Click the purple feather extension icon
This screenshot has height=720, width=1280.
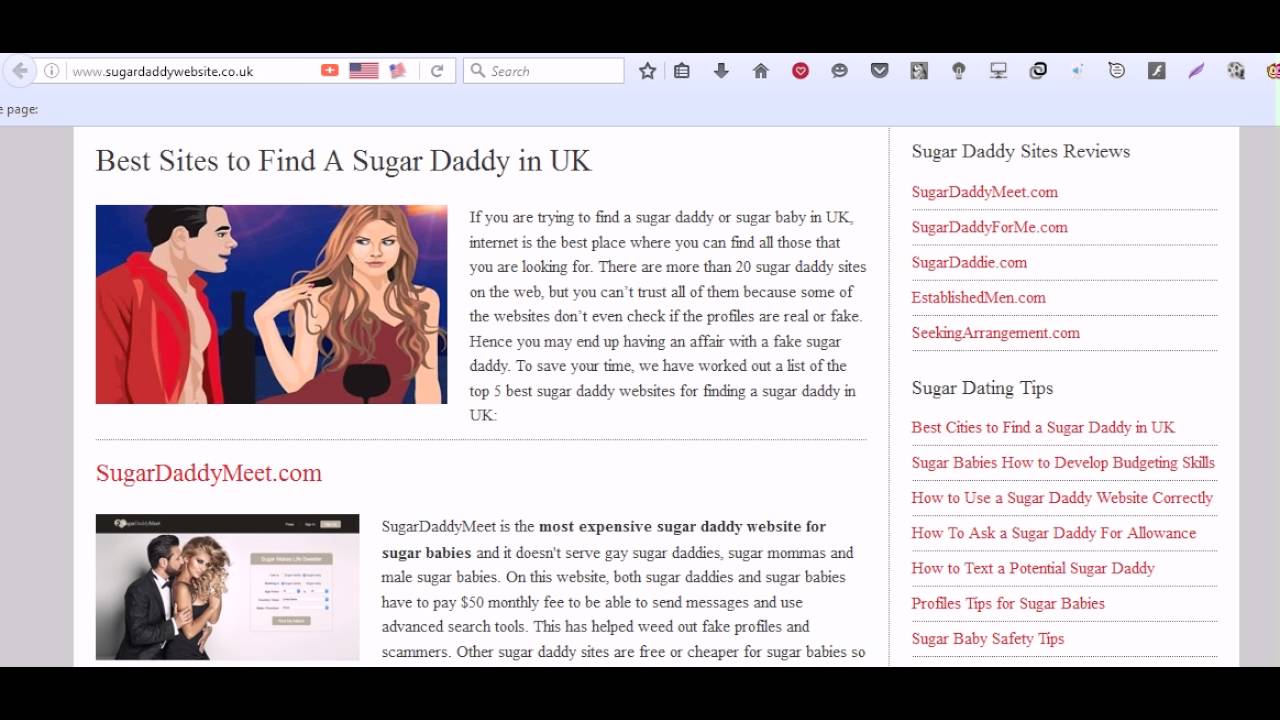click(x=1196, y=71)
